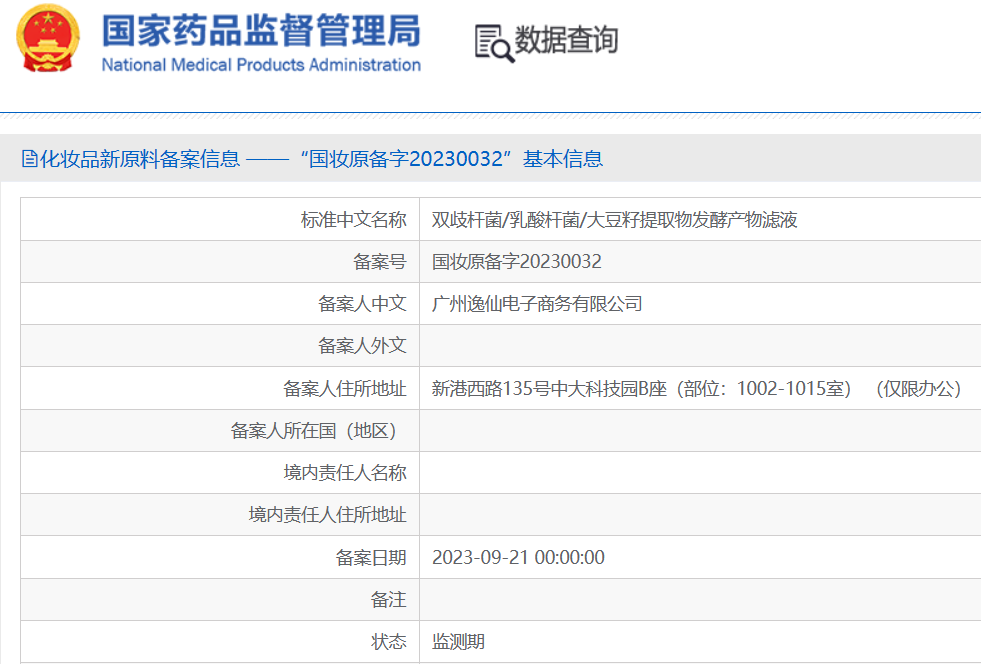Viewport: 981px width, 664px height.
Task: Click the 备案人所在国（地区） label cell
Action: tap(220, 431)
